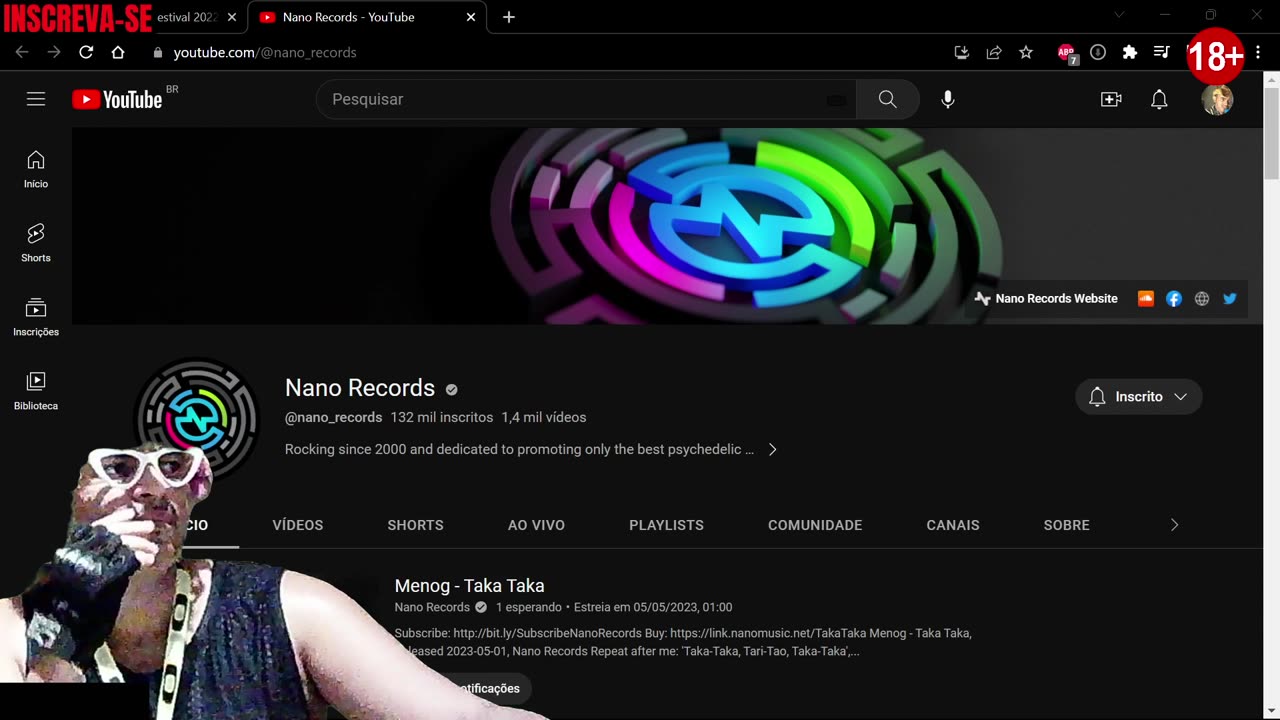Bookmark this page with the star icon
This screenshot has width=1280, height=720.
click(x=1026, y=52)
